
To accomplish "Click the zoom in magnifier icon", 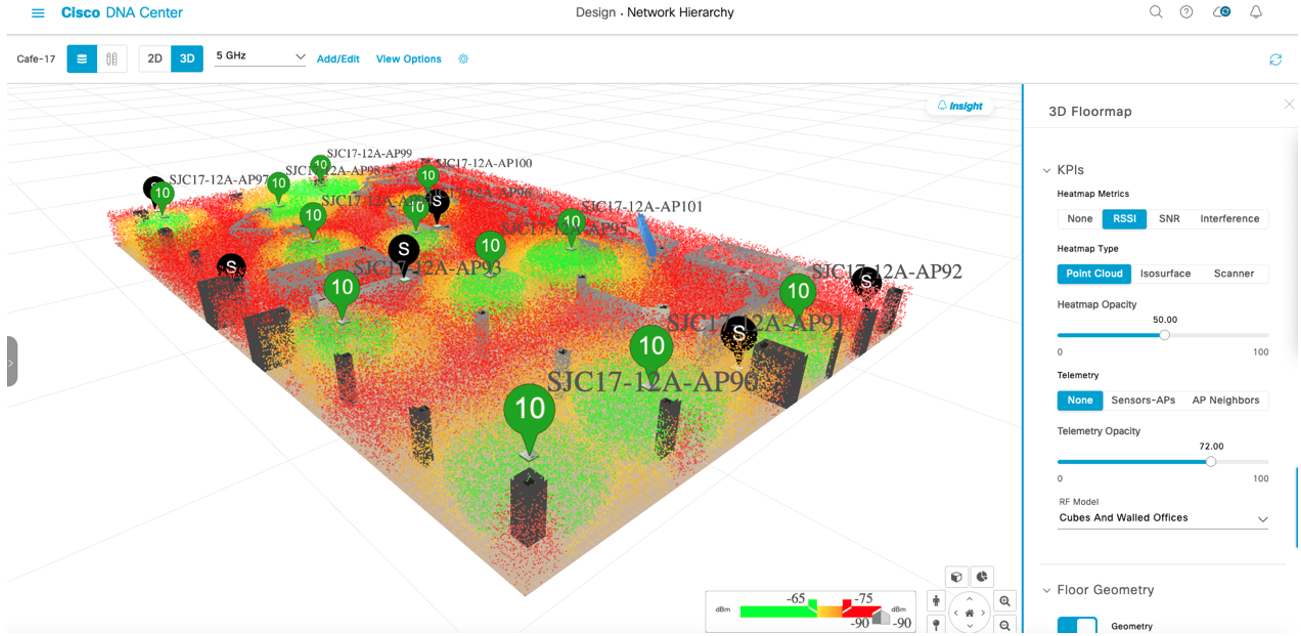I will 1004,601.
